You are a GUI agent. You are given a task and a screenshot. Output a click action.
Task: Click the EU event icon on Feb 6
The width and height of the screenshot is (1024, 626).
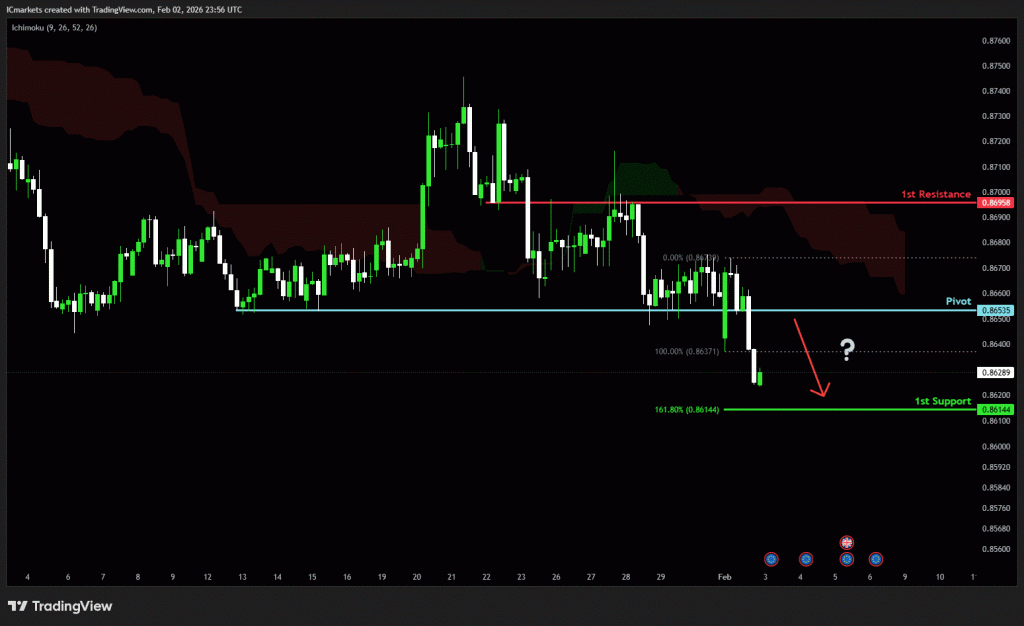876,559
